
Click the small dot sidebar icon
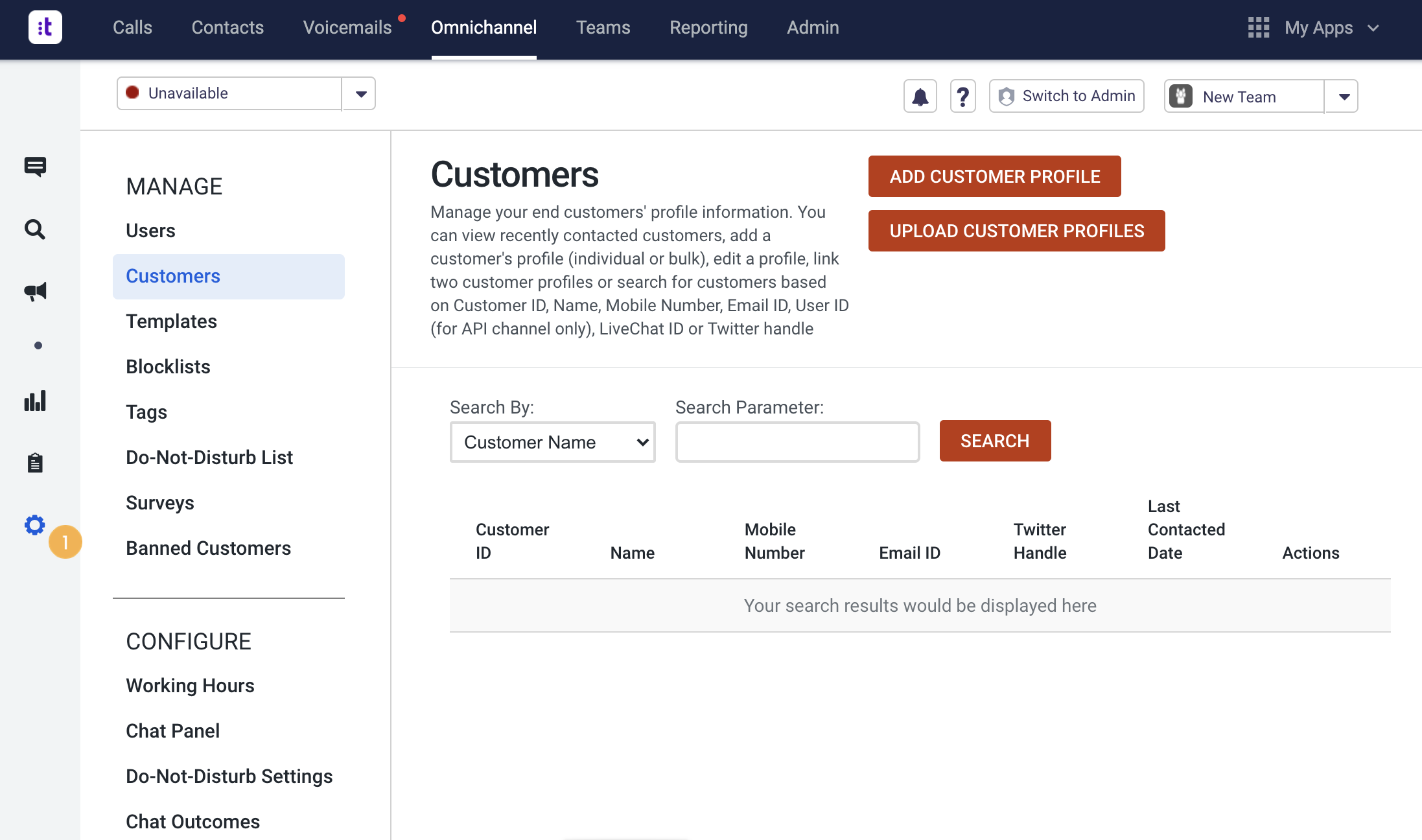point(38,345)
